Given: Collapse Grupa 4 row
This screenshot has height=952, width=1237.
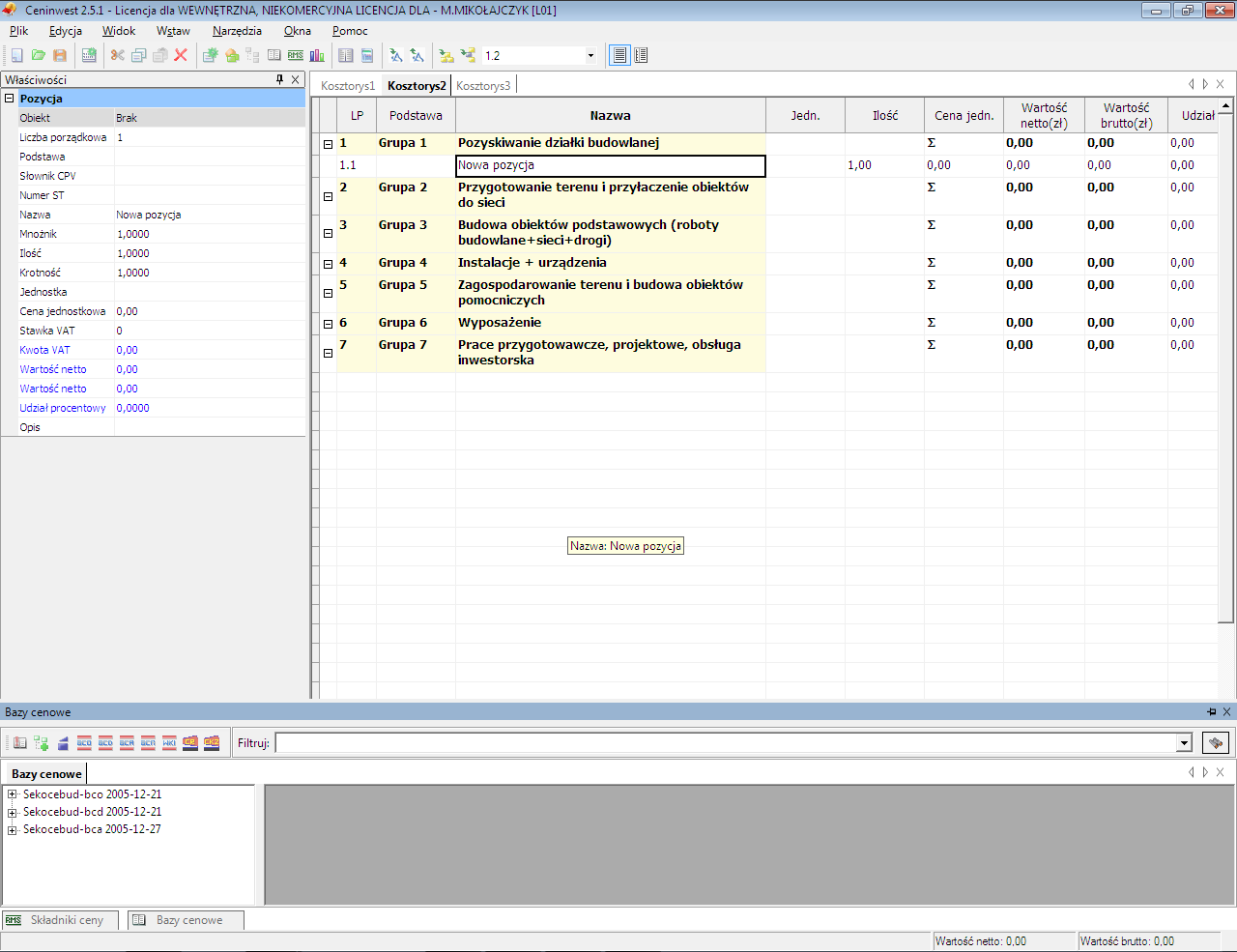Looking at the screenshot, I should click(x=328, y=264).
